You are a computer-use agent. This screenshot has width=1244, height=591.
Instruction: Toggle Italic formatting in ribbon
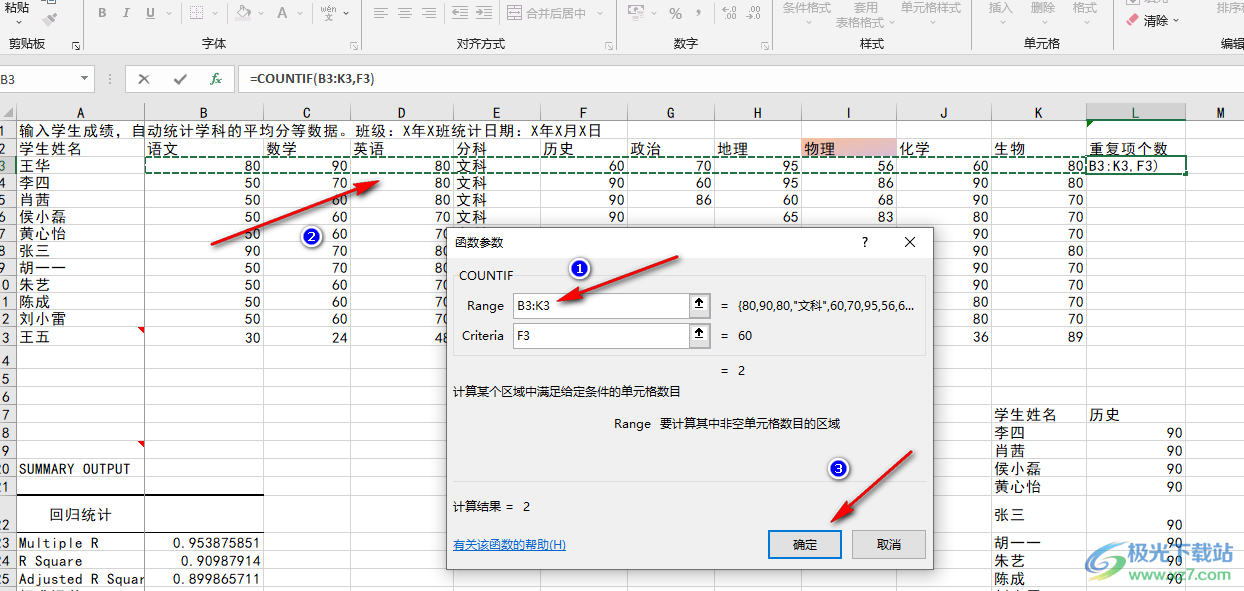point(127,13)
